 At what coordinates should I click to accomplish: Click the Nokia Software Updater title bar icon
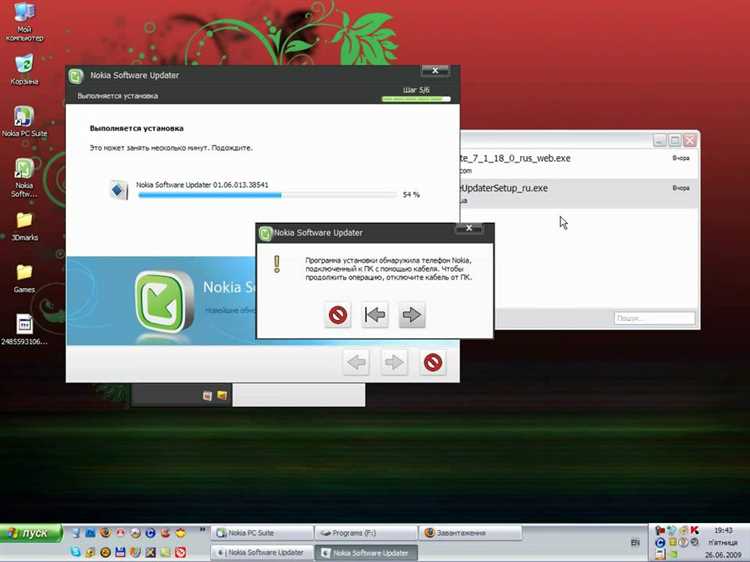pos(76,76)
